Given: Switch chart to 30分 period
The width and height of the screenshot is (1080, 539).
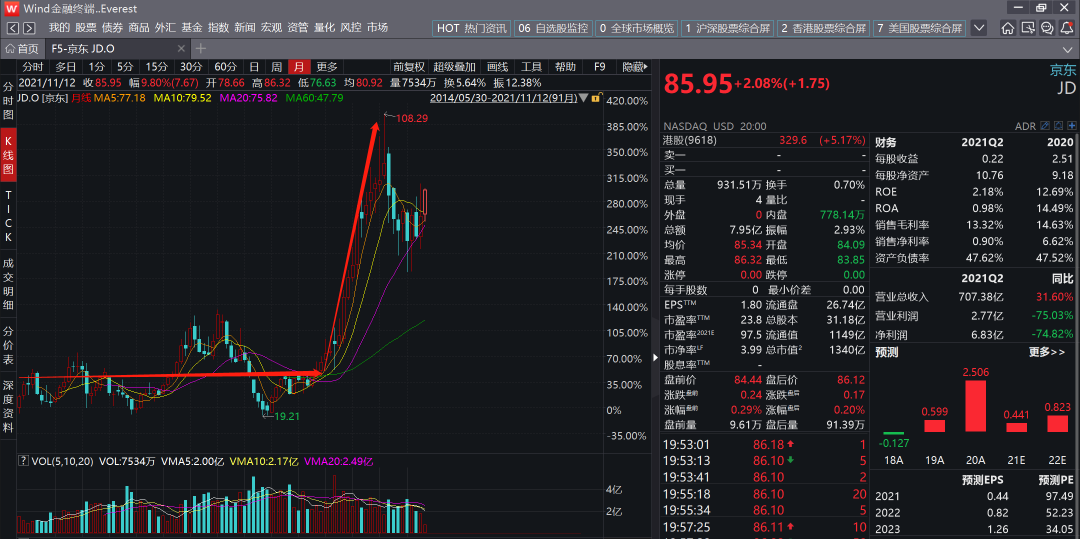Looking at the screenshot, I should pyautogui.click(x=191, y=67).
